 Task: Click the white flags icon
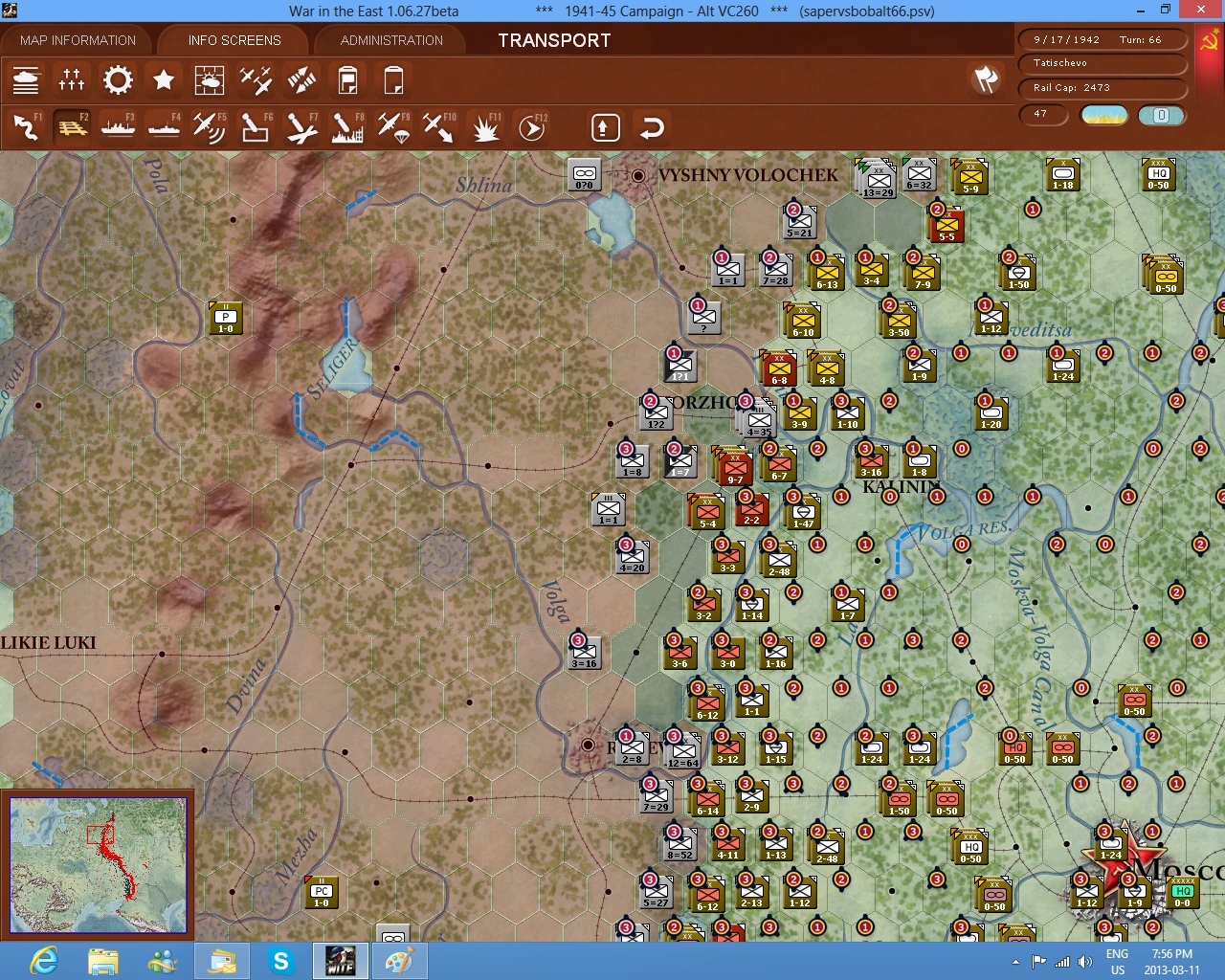[x=986, y=79]
